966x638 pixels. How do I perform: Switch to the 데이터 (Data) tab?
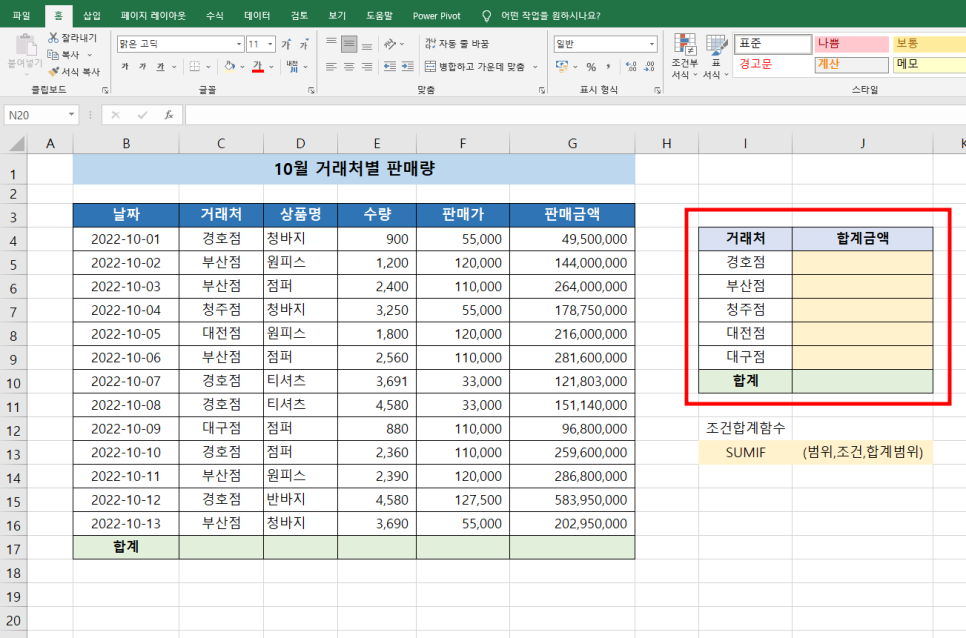258,15
